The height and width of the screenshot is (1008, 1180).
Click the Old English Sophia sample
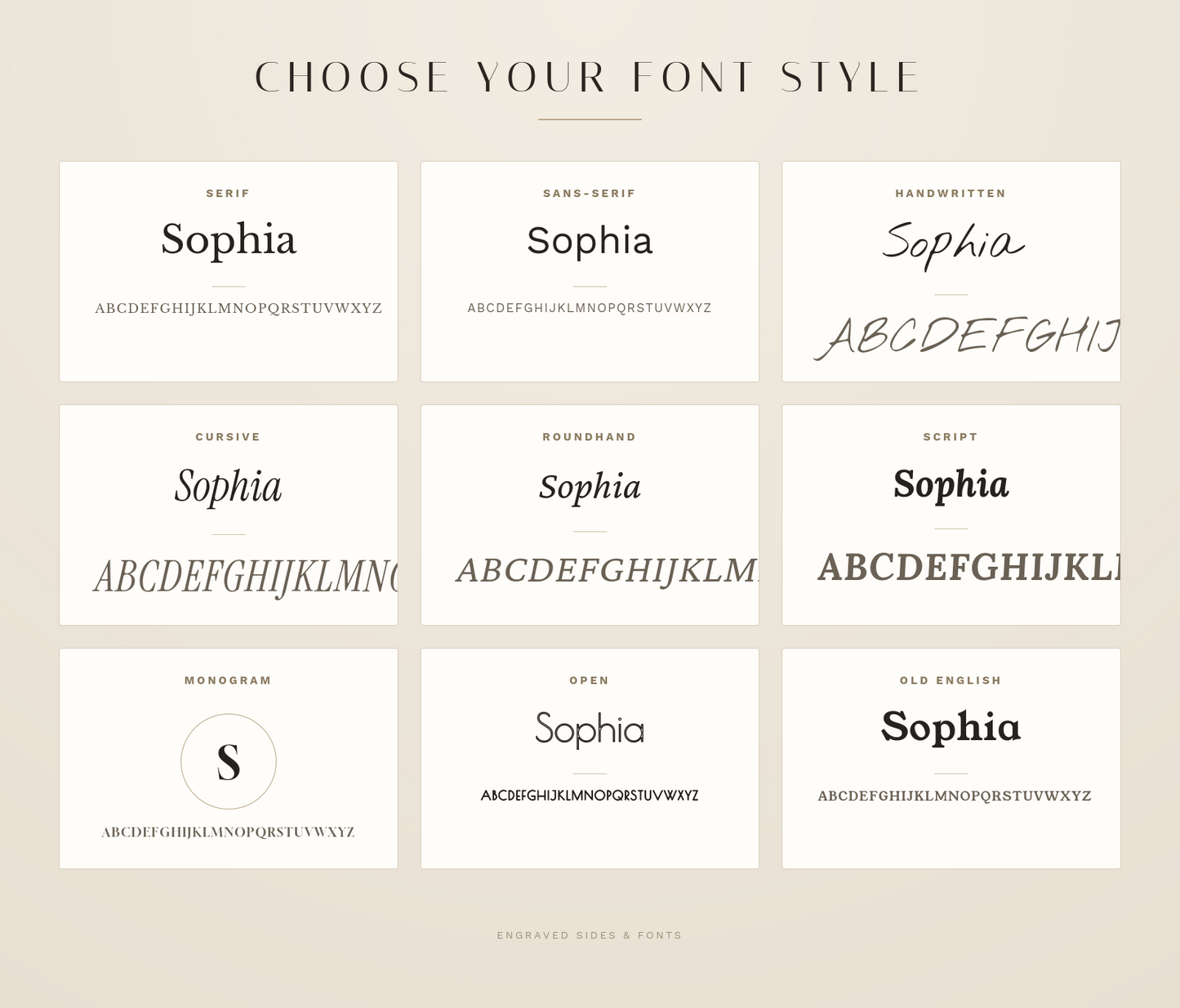click(951, 727)
